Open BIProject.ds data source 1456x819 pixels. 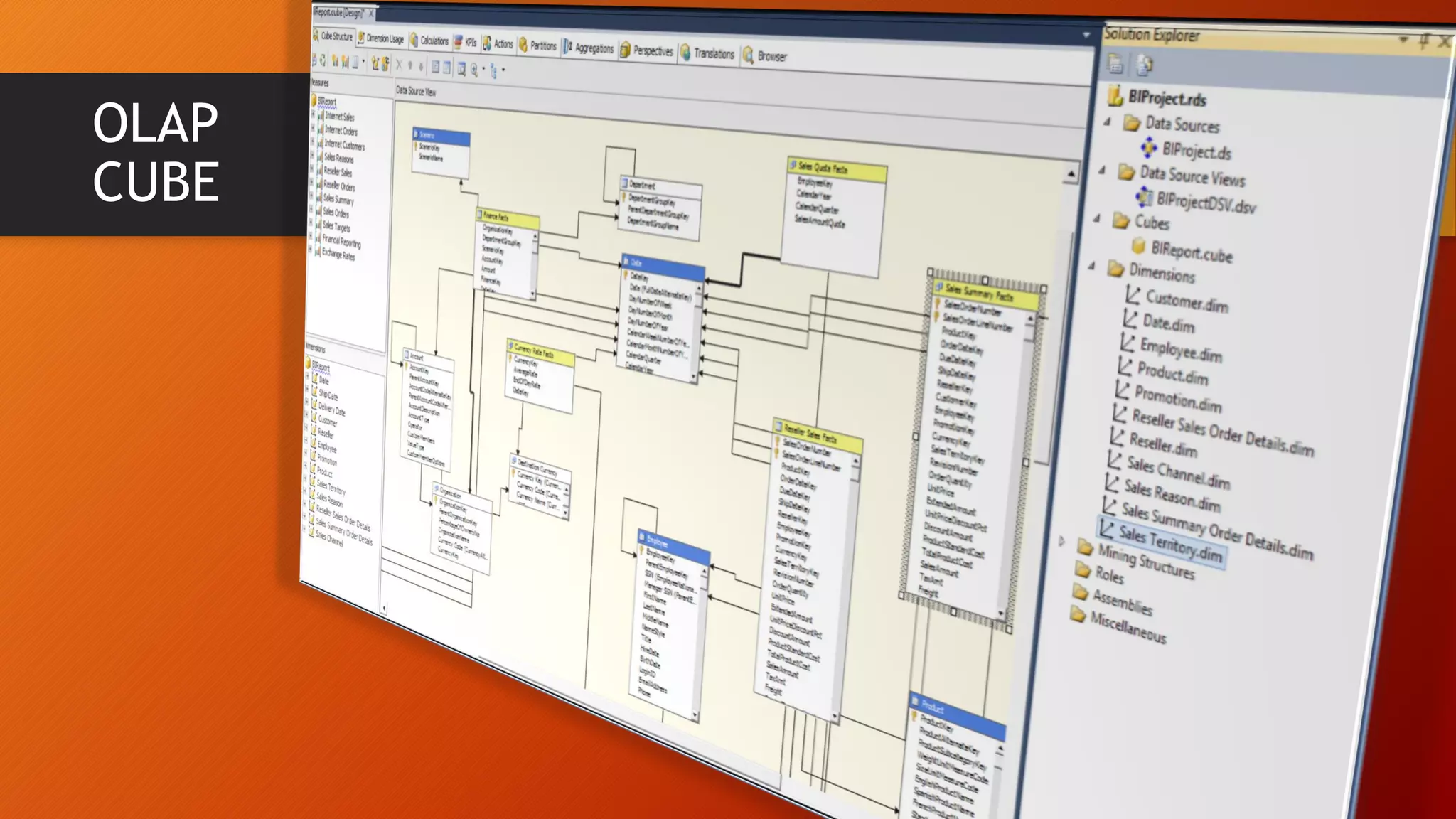pyautogui.click(x=1196, y=151)
